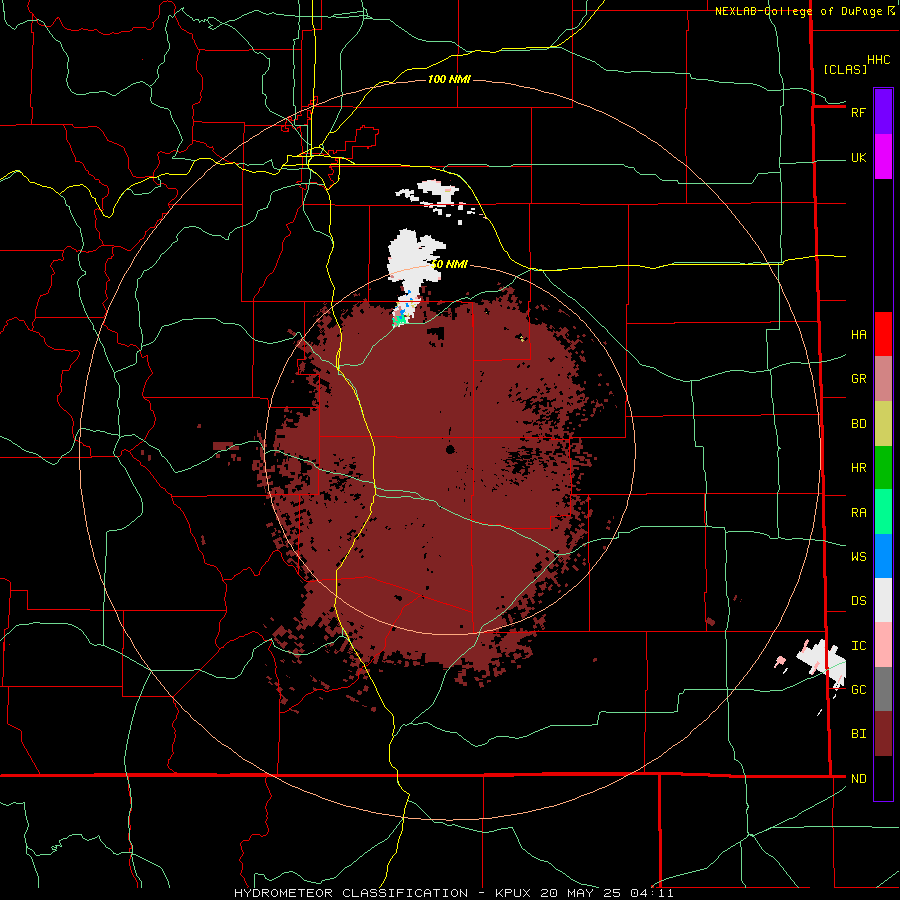This screenshot has width=900, height=900.
Task: Click the 100 NMI range ring label
Action: point(449,79)
